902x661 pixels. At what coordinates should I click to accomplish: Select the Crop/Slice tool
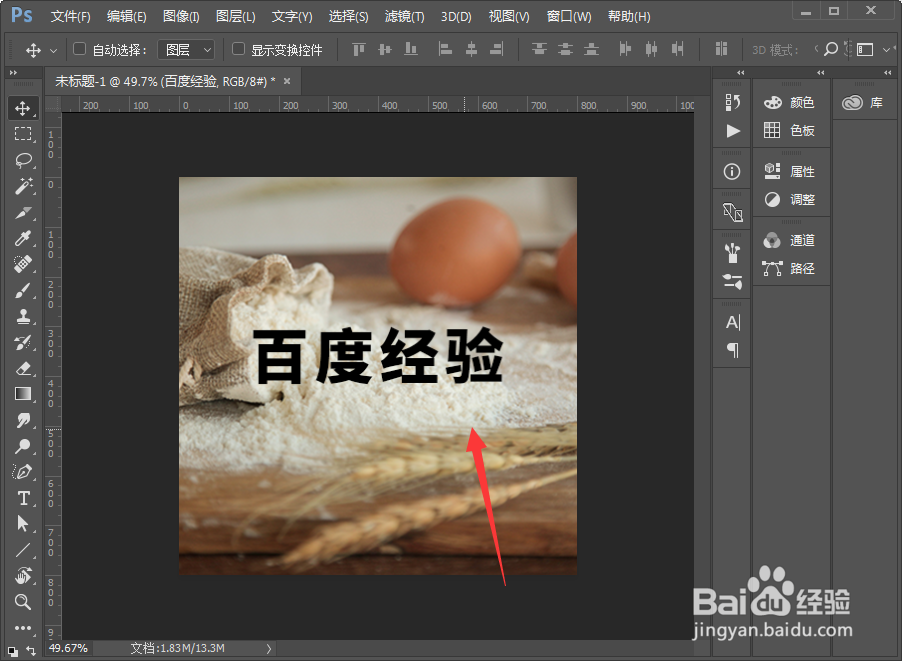[23, 213]
